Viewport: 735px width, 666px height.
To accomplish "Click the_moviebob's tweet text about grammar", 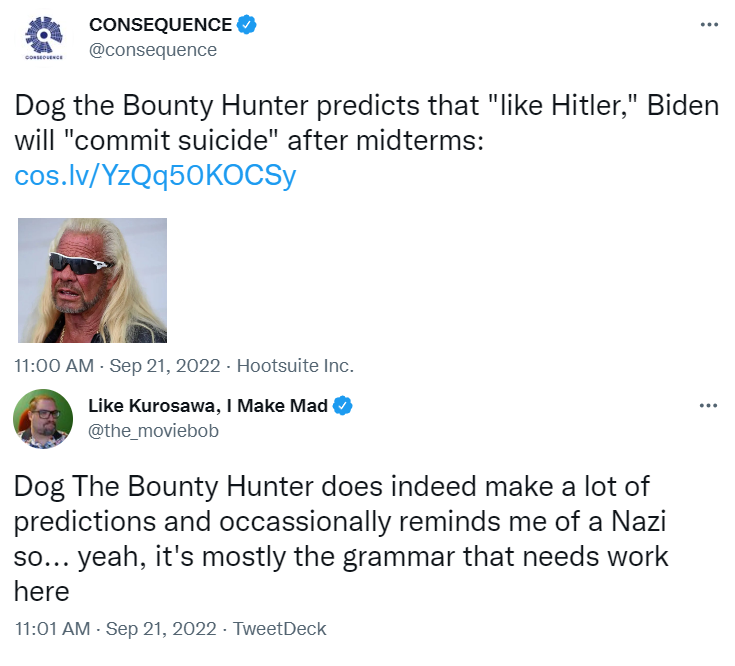I will click(x=340, y=538).
